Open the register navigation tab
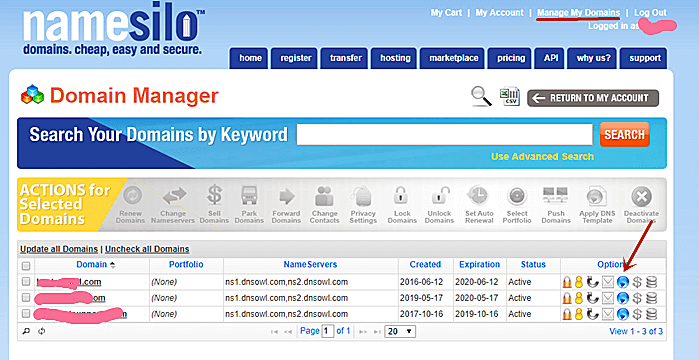The width and height of the screenshot is (699, 360). coord(295,58)
